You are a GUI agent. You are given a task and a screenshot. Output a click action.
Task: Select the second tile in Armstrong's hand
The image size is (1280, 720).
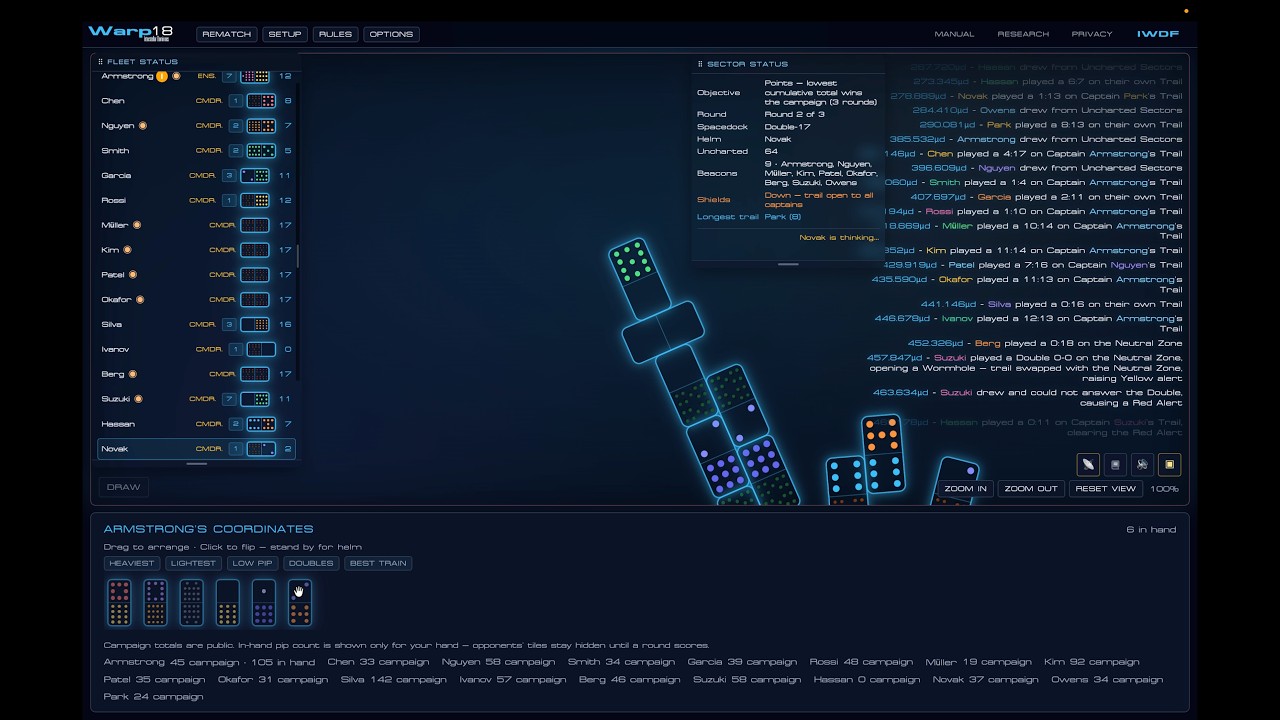[x=155, y=602]
